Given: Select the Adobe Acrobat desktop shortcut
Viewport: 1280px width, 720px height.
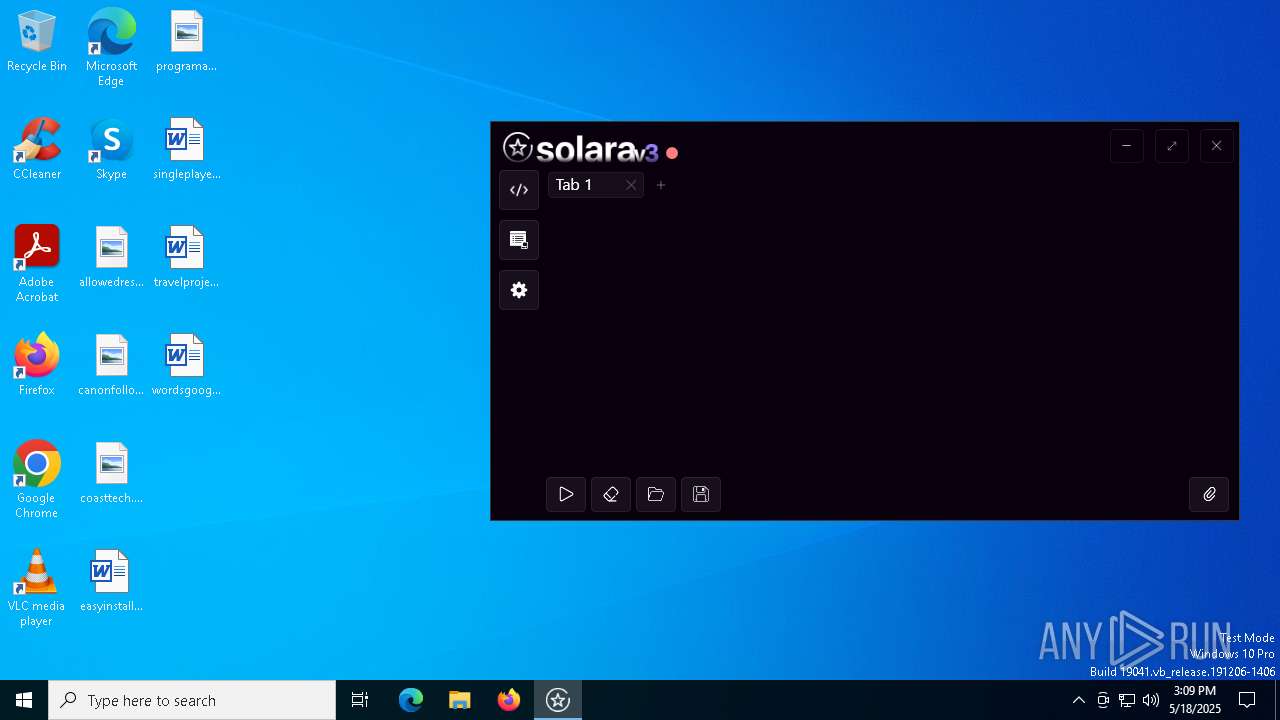Looking at the screenshot, I should pos(37,264).
